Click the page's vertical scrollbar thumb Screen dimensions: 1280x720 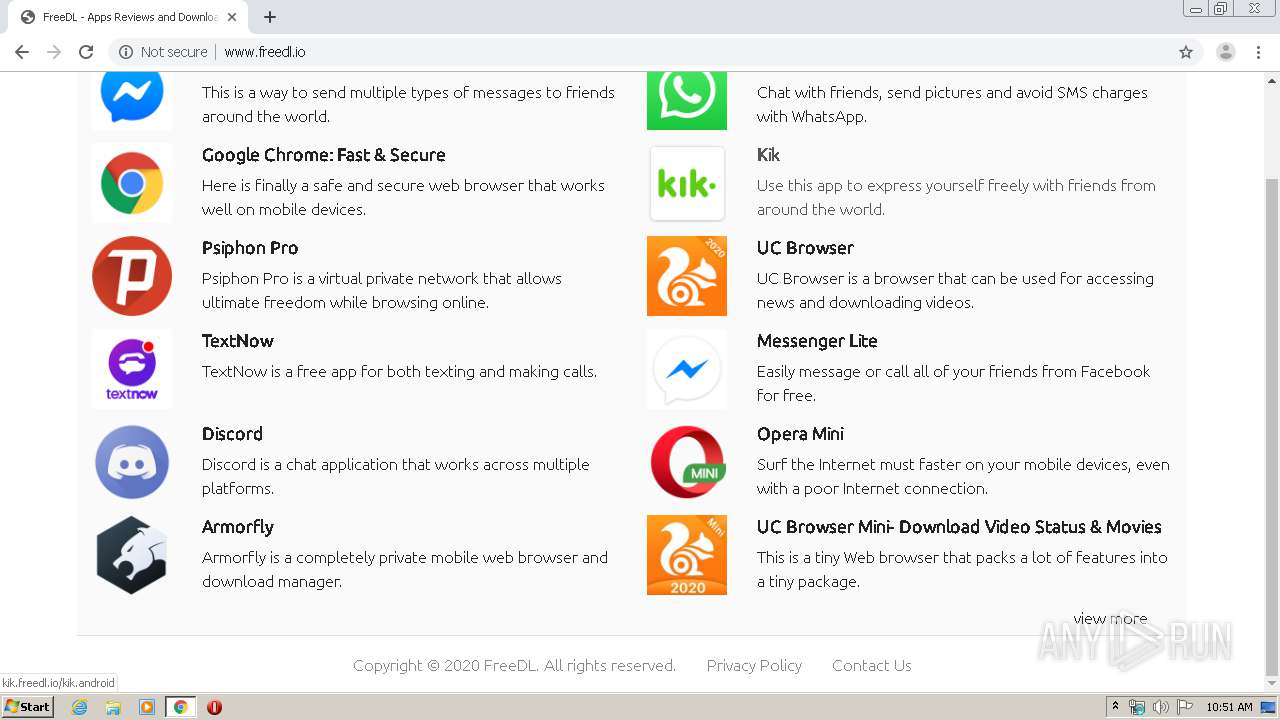(x=1272, y=427)
